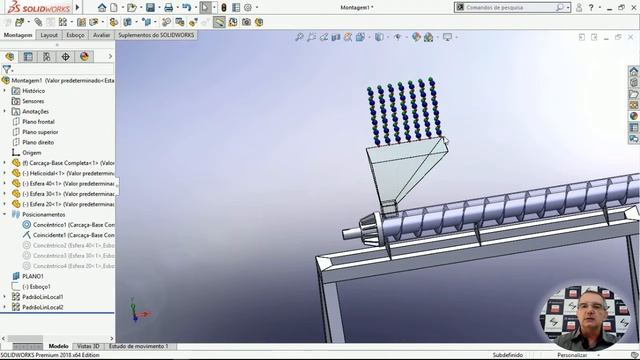Click the Home icon in the top toolbar
This screenshot has height=360, width=640.
pyautogui.click(x=102, y=7)
